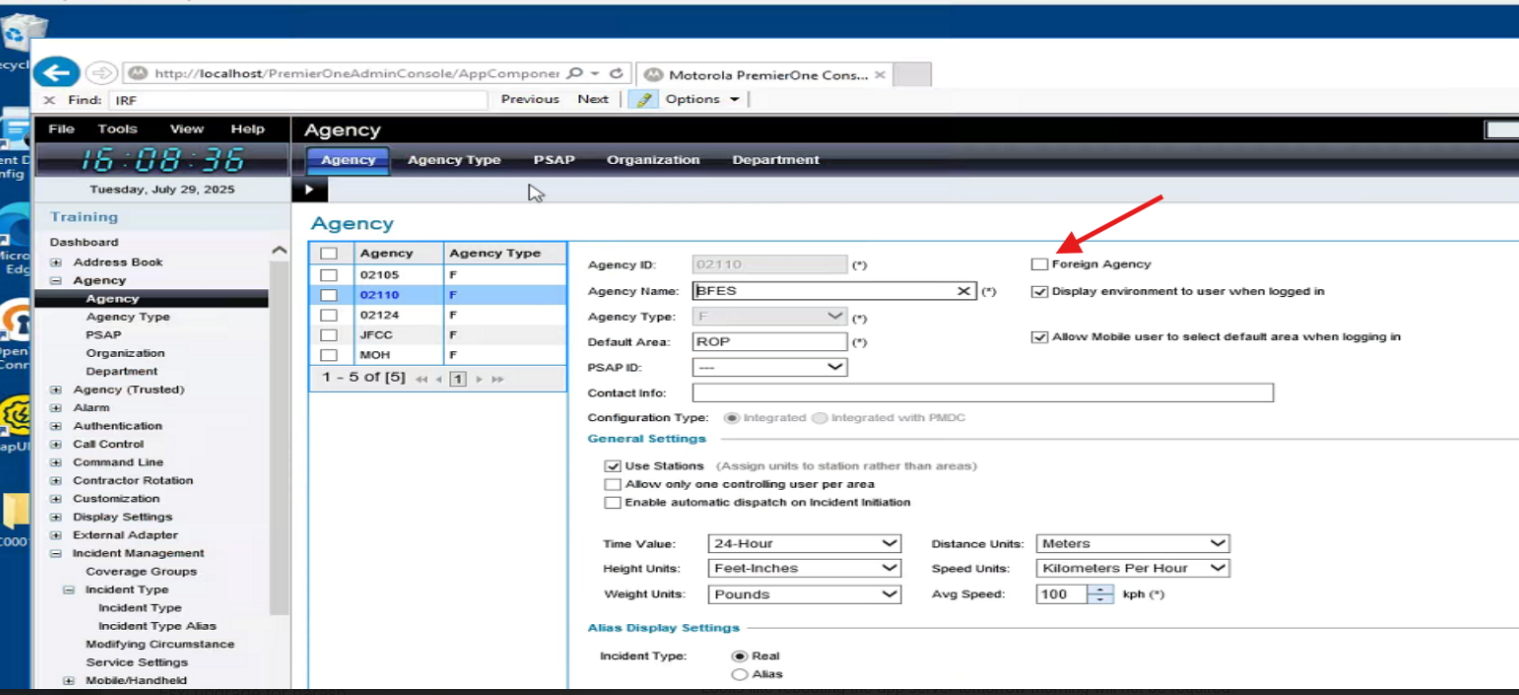Screen dimensions: 1519x695
Task: Open Modifying Circumstance in sidebar
Action: pos(160,644)
